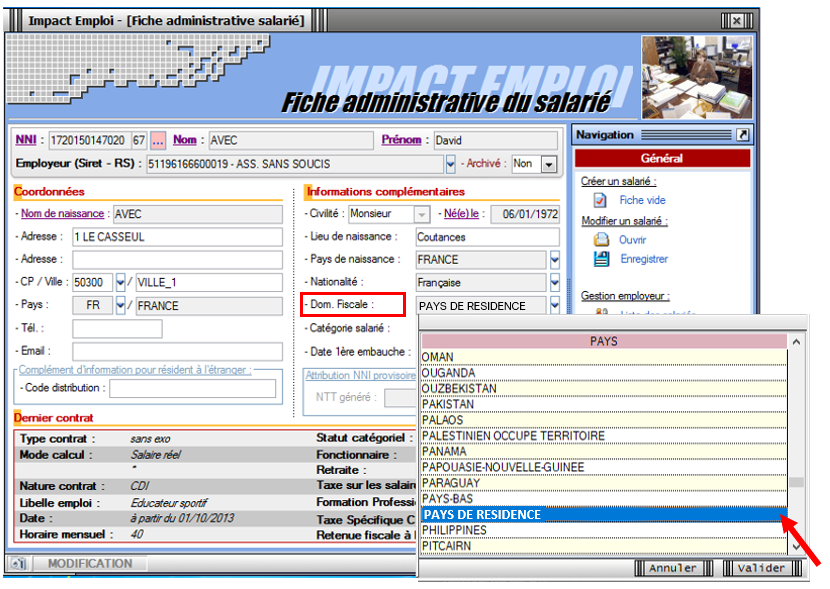
Task: Open the Fiche vide link
Action: click(x=642, y=200)
